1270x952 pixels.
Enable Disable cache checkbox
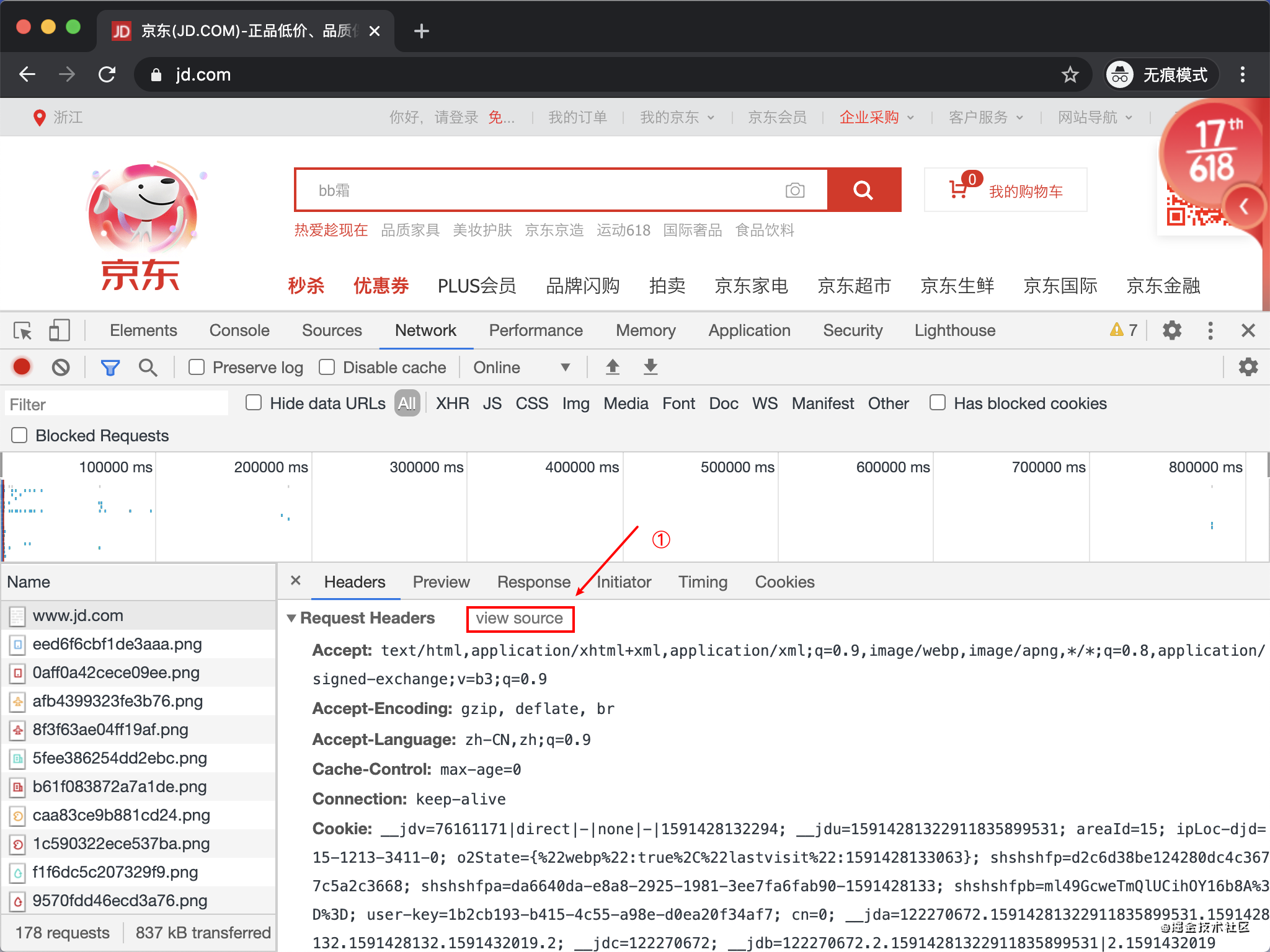coord(327,368)
